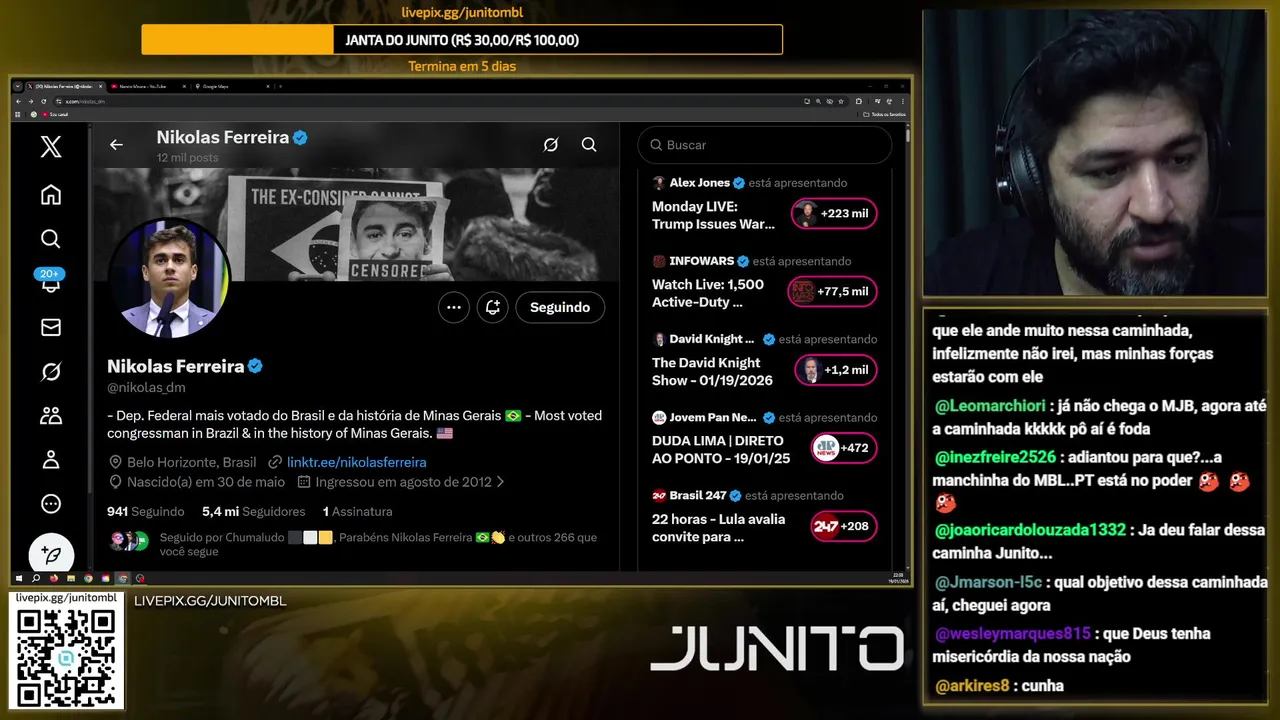Open Seu canal bookmark
Viewport: 1280px width, 720px height.
pyautogui.click(x=55, y=114)
